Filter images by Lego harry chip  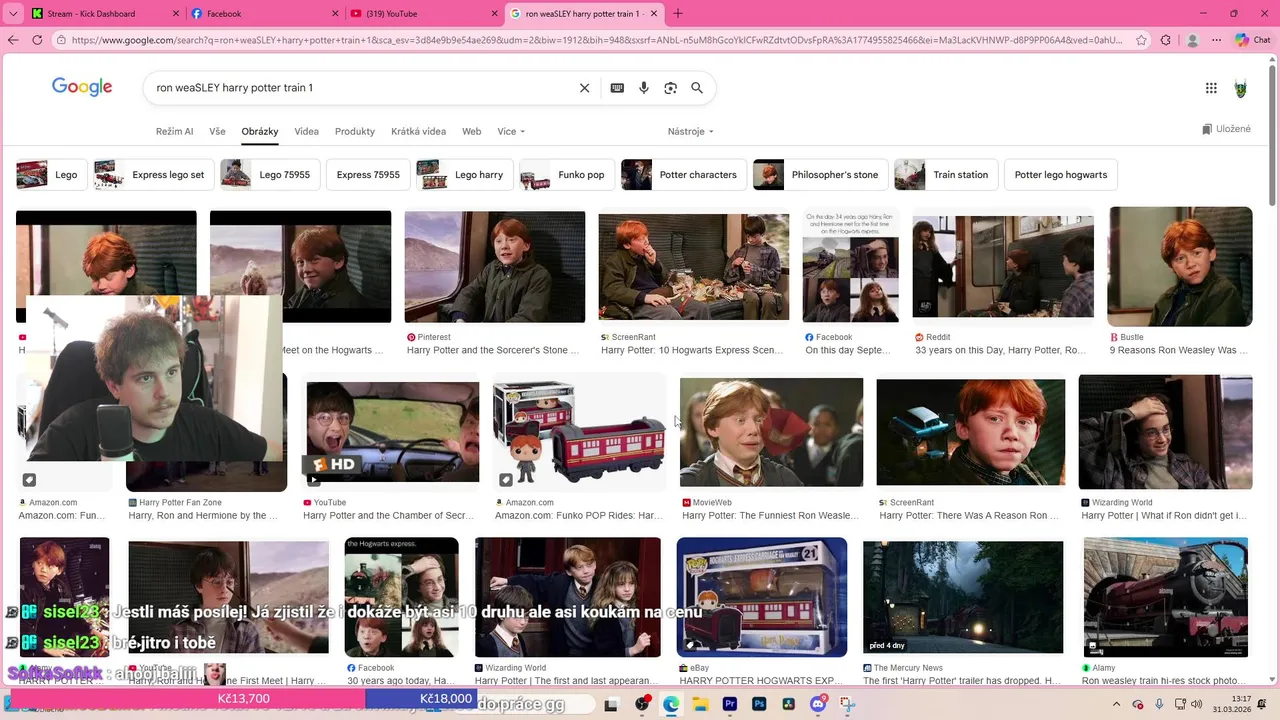pyautogui.click(x=464, y=174)
